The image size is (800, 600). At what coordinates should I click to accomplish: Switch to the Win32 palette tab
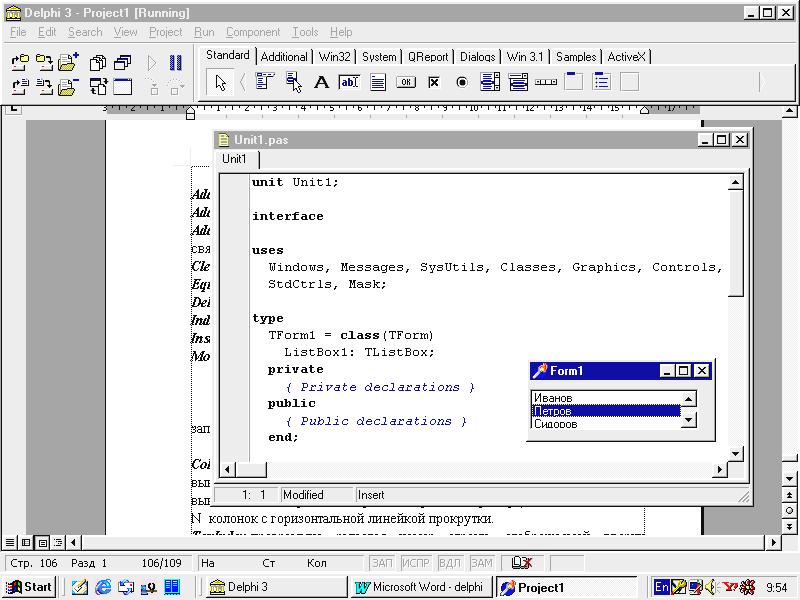[x=335, y=57]
